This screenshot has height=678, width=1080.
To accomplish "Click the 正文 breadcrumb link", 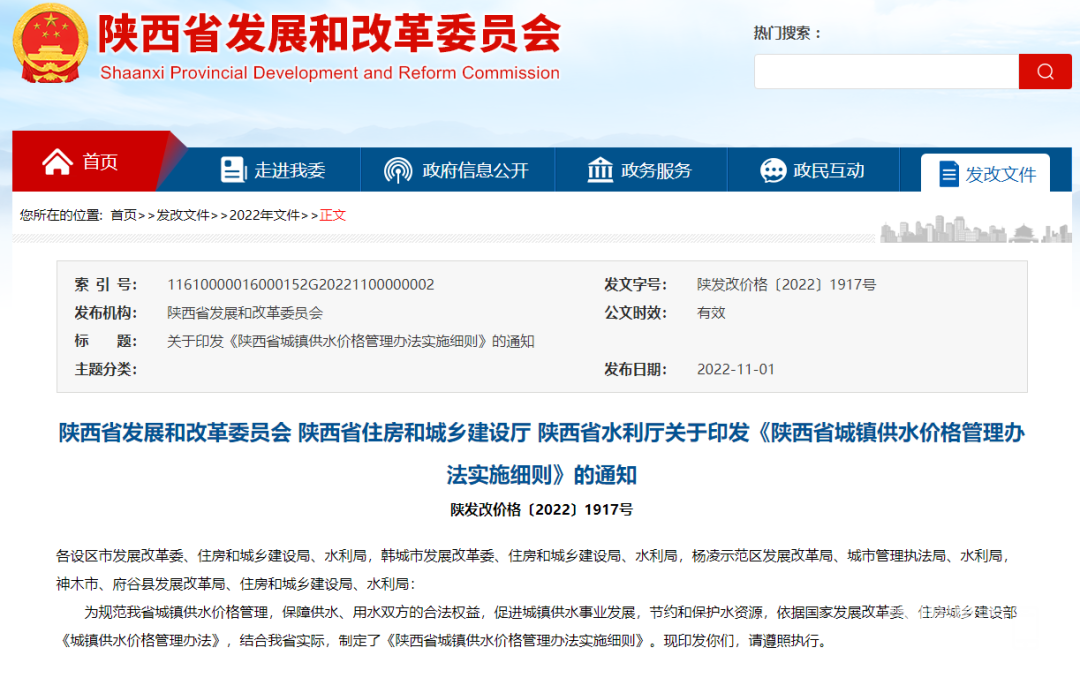I will click(x=333, y=215).
